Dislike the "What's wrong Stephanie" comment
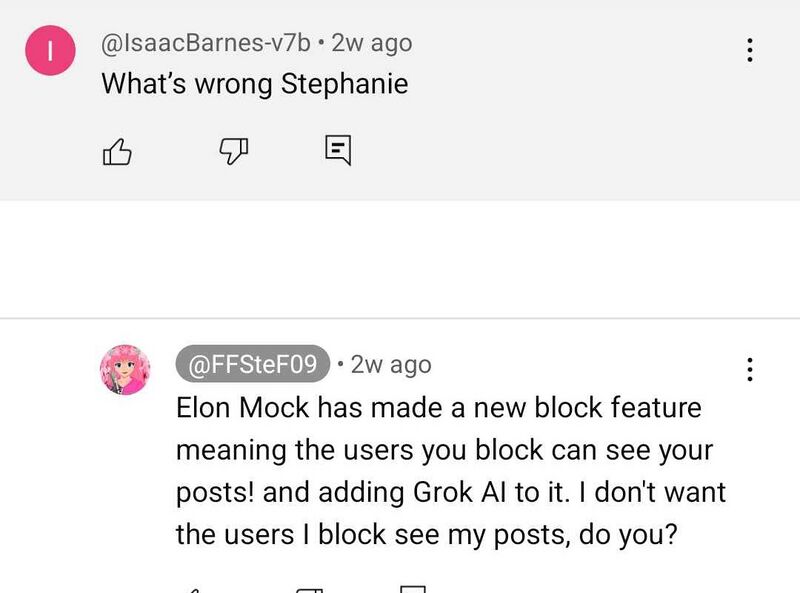The image size is (800, 593). pyautogui.click(x=233, y=152)
